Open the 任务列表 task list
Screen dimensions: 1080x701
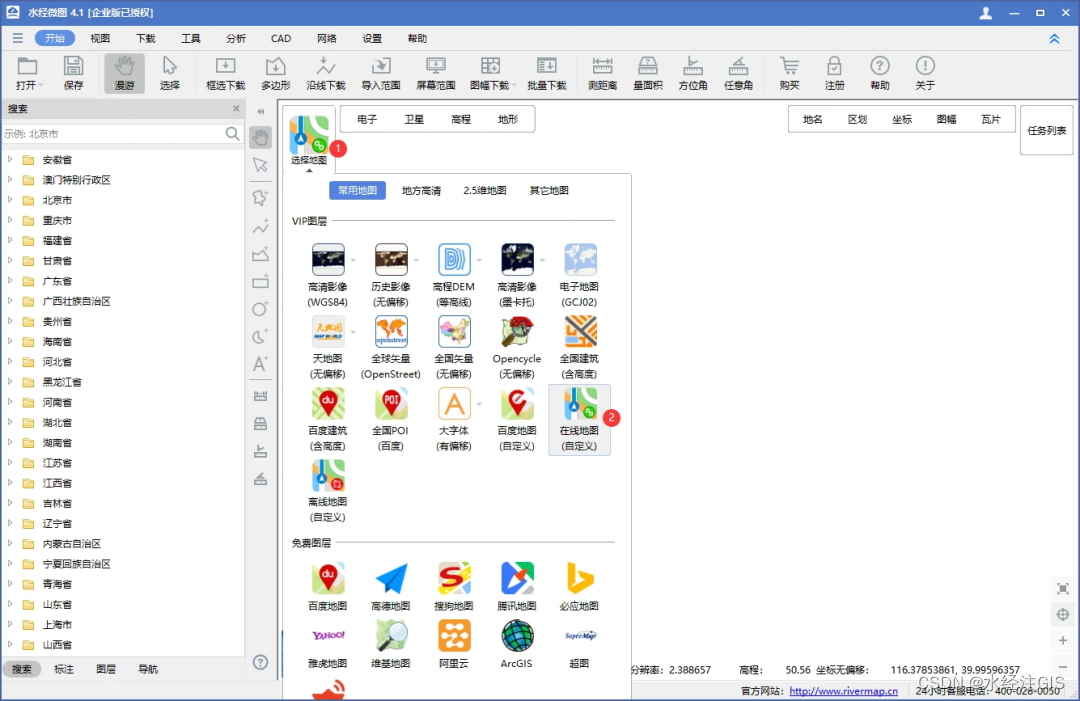point(1047,130)
